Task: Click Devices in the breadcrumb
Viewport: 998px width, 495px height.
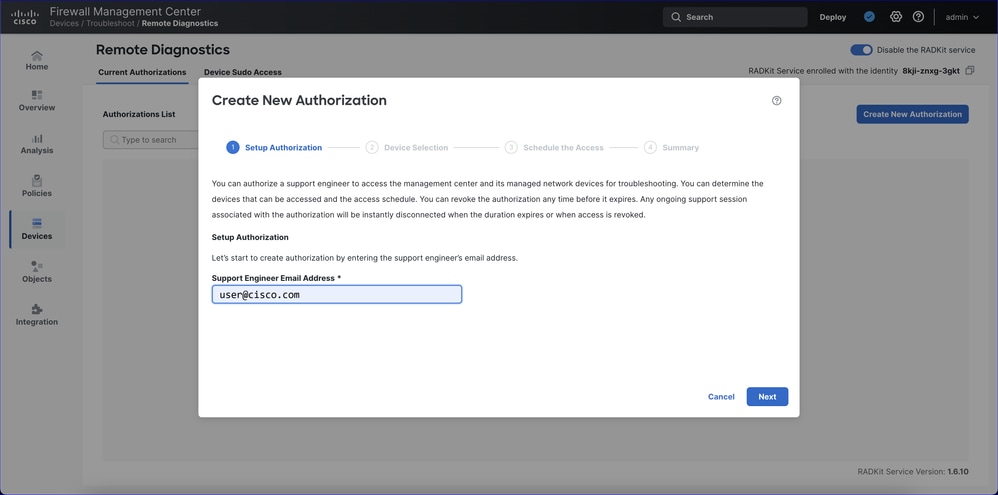Action: coord(64,24)
